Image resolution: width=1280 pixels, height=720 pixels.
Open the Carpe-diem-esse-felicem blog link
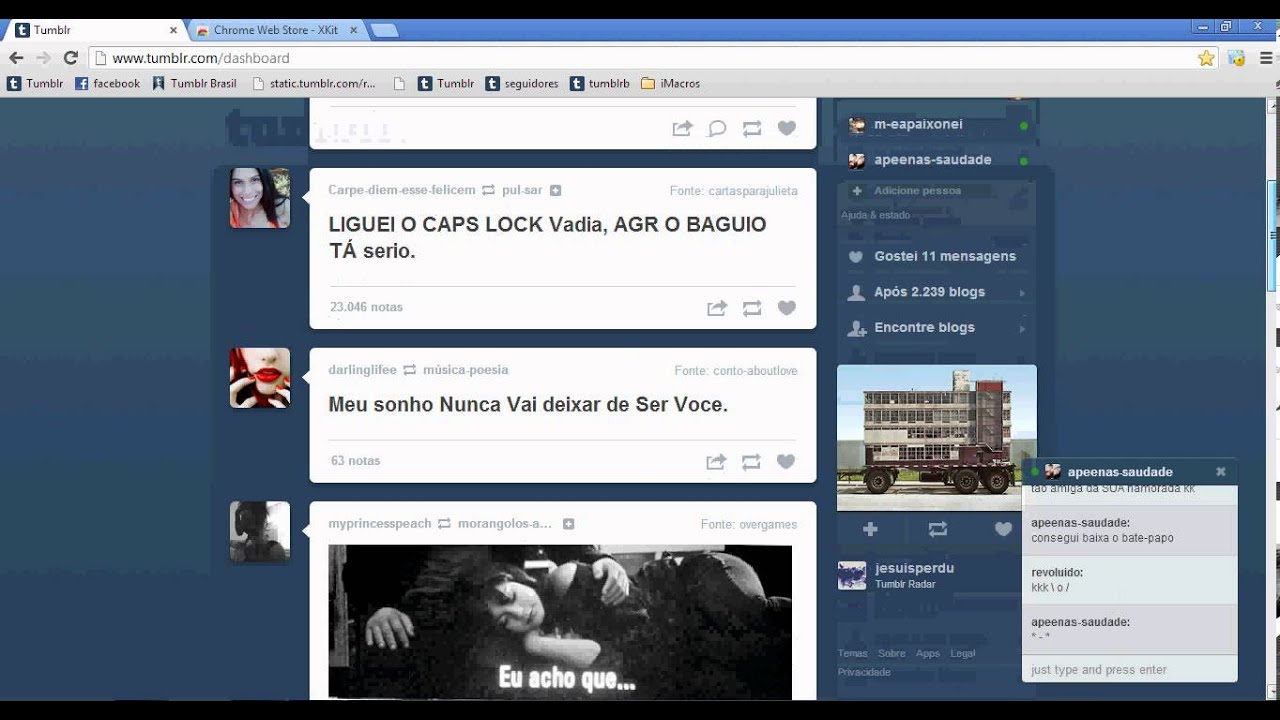tap(402, 190)
